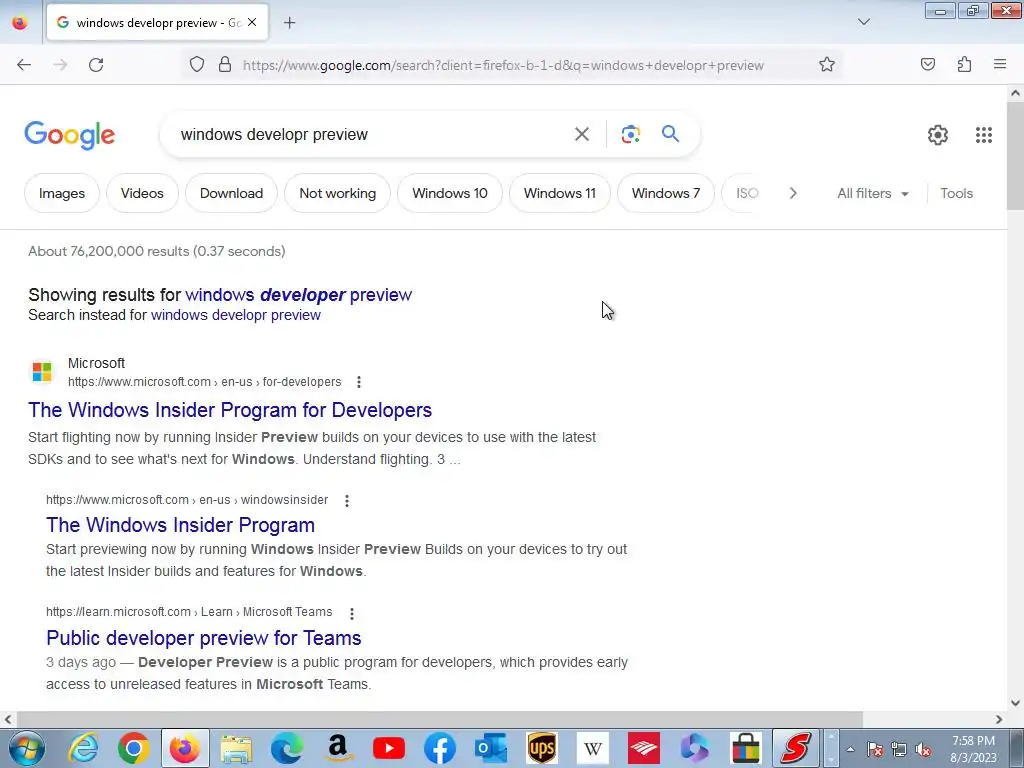This screenshot has height=768, width=1024.
Task: Select the Windows 11 filter chip
Action: (560, 193)
